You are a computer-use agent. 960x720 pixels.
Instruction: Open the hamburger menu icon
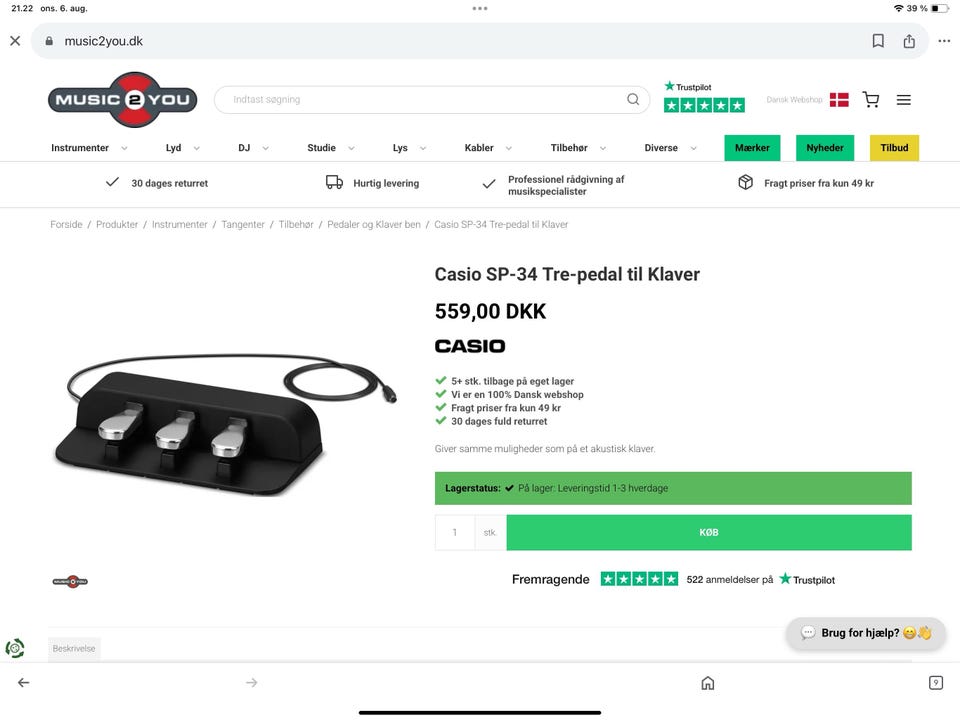tap(904, 100)
